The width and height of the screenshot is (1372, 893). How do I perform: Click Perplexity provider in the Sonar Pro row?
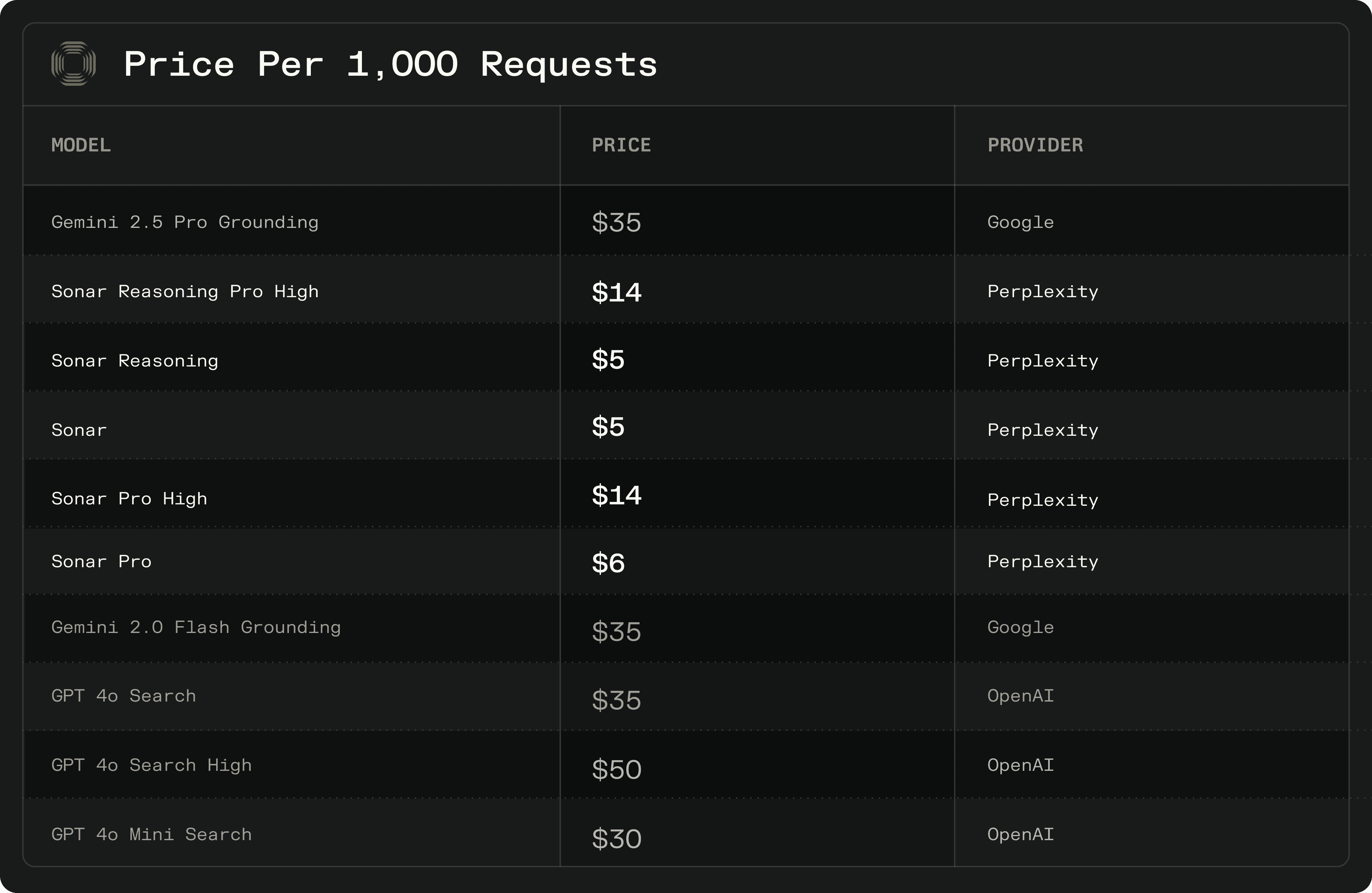[1043, 562]
